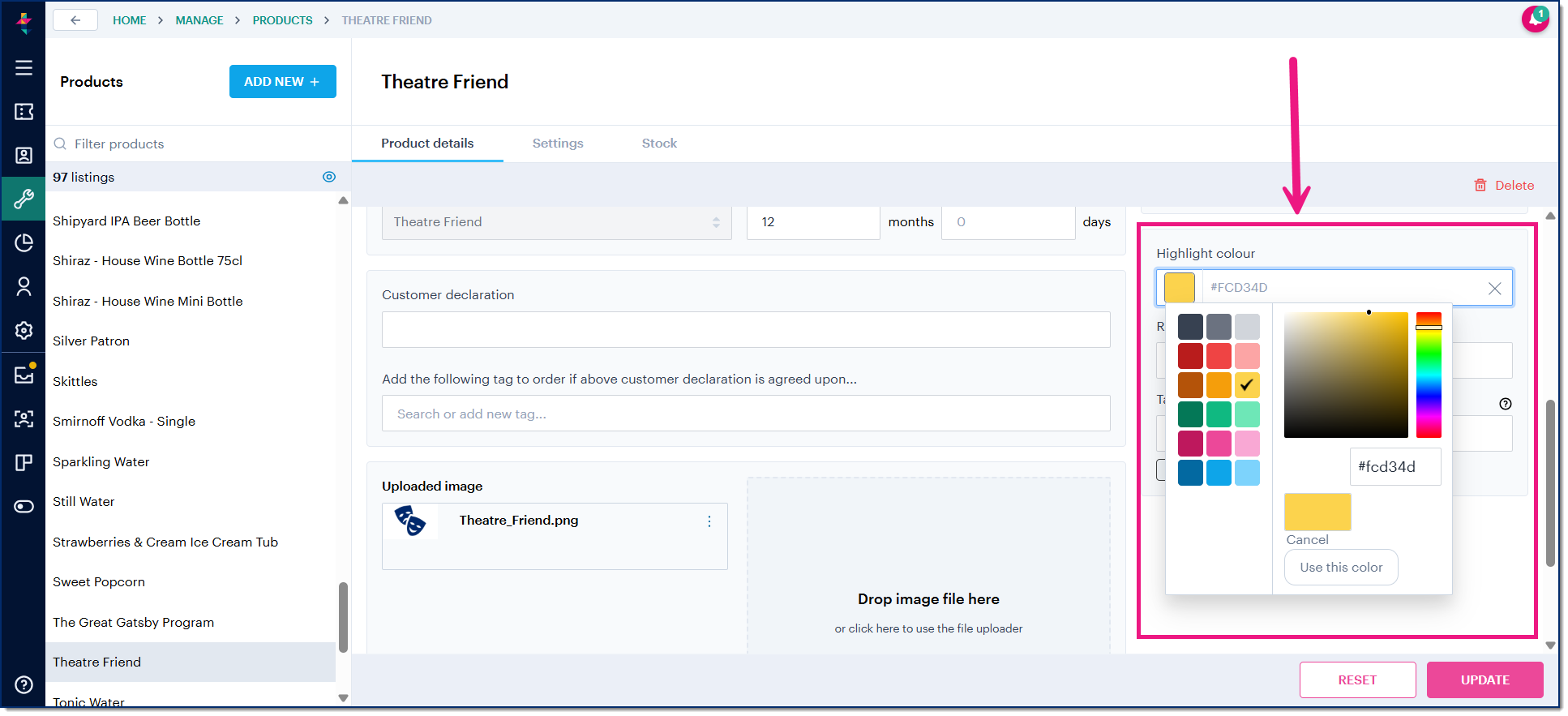Select Smirnoff Vodka - Single listing
Image resolution: width=1568 pixels, height=716 pixels.
tap(124, 422)
